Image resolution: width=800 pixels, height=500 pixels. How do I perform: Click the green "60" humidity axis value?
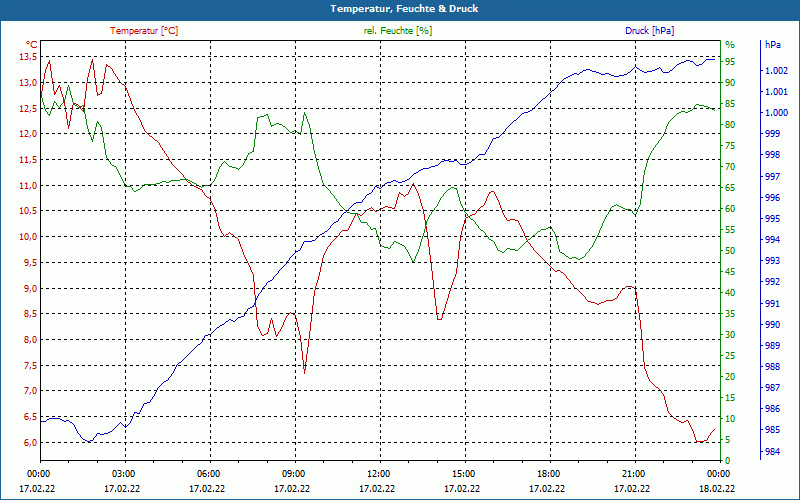(x=730, y=209)
